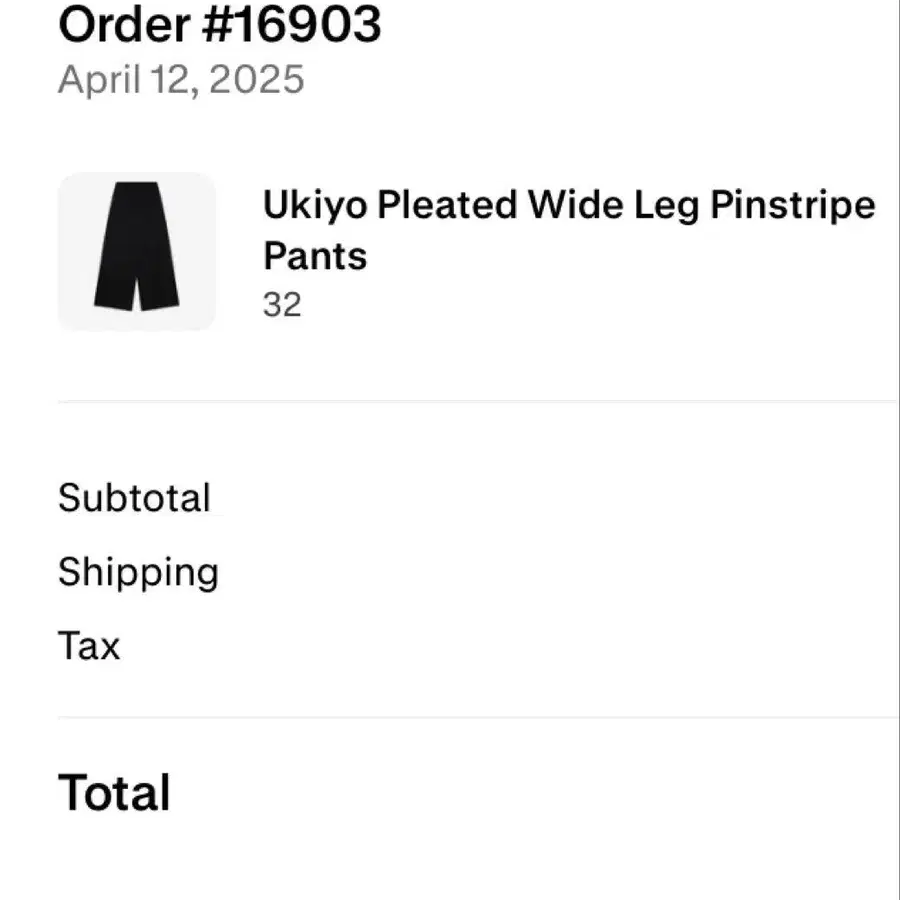Click the size 32 label under product name

pyautogui.click(x=282, y=304)
